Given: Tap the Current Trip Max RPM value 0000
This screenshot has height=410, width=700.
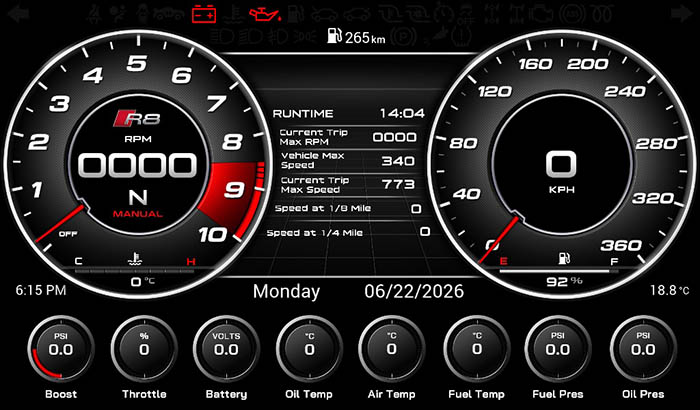Looking at the screenshot, I should (395, 137).
